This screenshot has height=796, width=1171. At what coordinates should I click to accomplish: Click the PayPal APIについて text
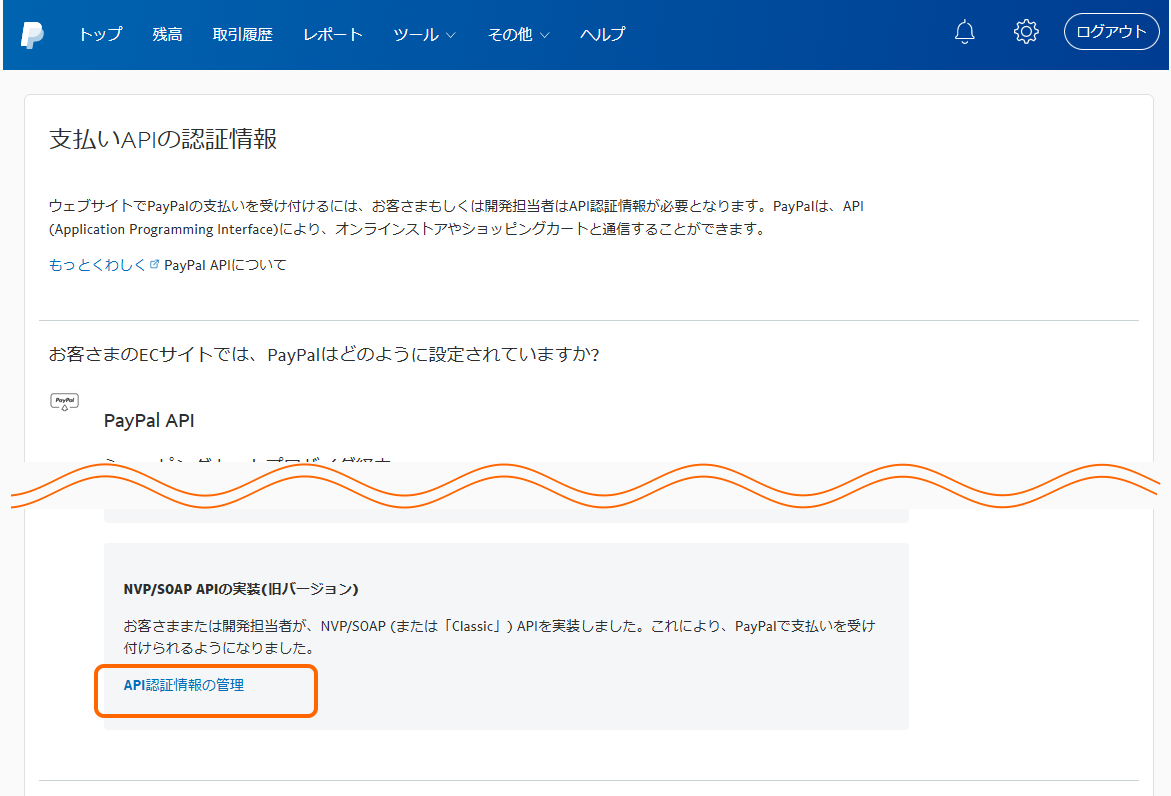tap(225, 265)
